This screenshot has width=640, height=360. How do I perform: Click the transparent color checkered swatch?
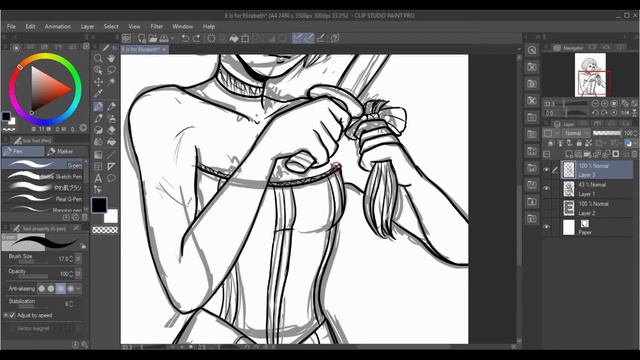[105, 230]
